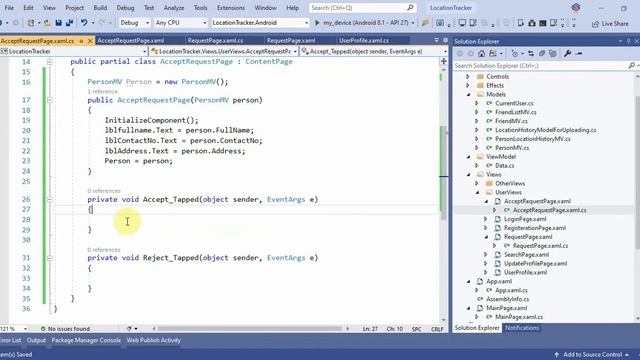Click the Solution Explorer search magnifier icon
Screen dimensions: 640x360
(x=631, y=65)
